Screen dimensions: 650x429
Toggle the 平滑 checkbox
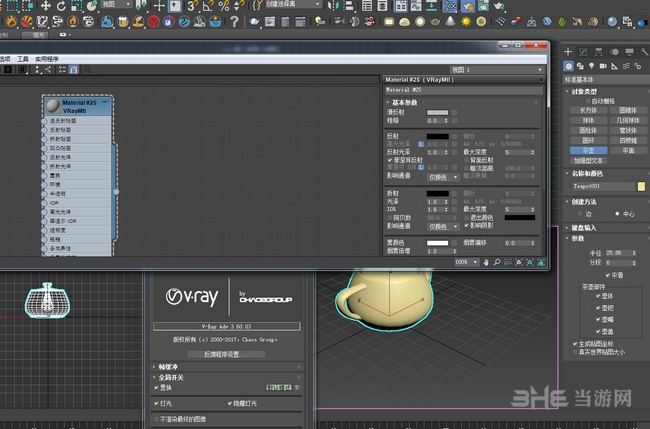[x=608, y=275]
